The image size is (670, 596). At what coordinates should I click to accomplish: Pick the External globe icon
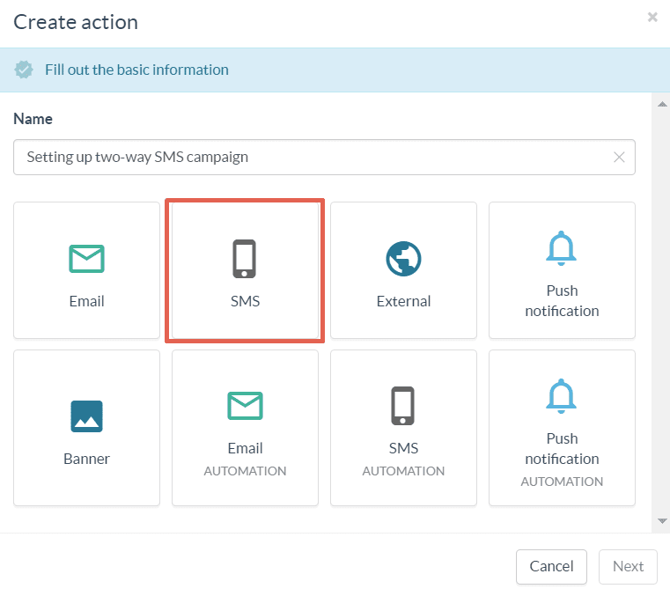(403, 259)
